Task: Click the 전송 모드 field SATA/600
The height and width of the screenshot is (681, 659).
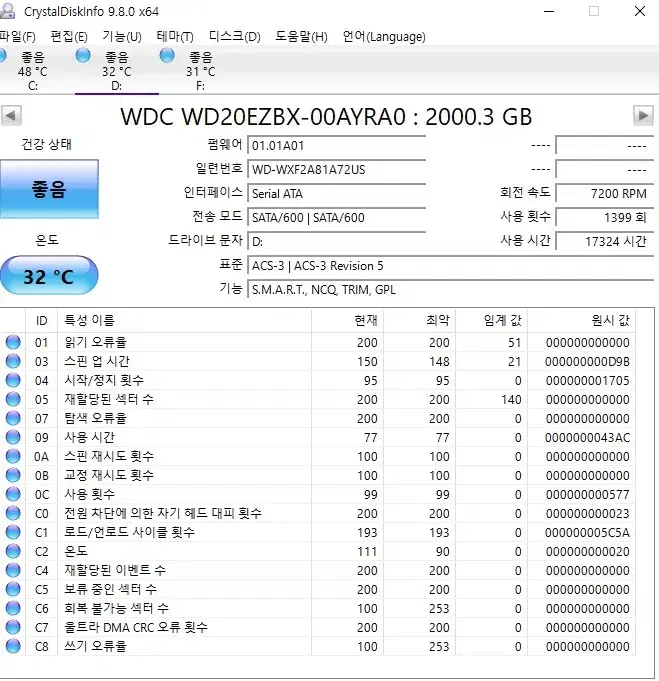Action: [x=336, y=218]
